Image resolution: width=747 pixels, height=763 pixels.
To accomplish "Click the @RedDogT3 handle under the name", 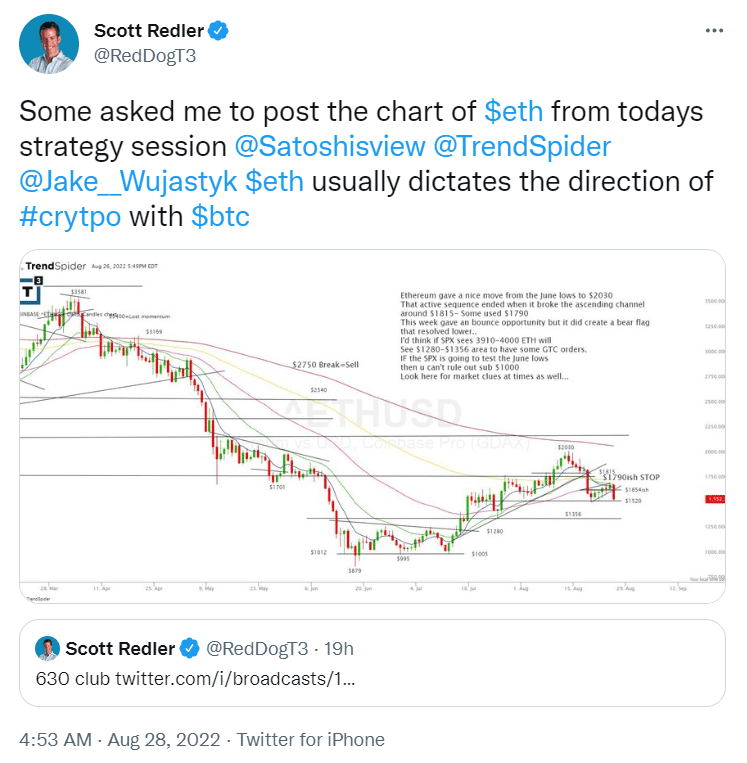I will [145, 56].
